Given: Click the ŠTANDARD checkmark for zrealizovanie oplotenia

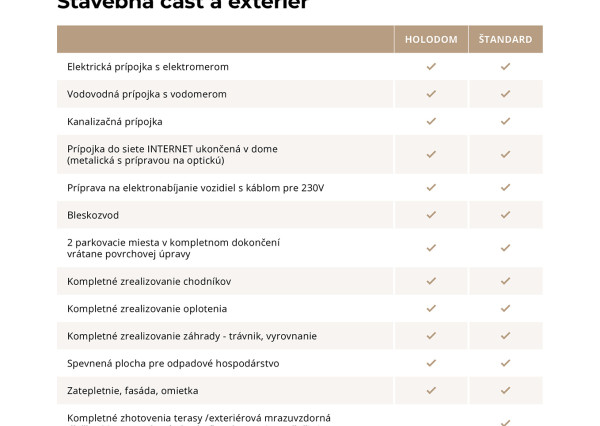Looking at the screenshot, I should [x=505, y=308].
